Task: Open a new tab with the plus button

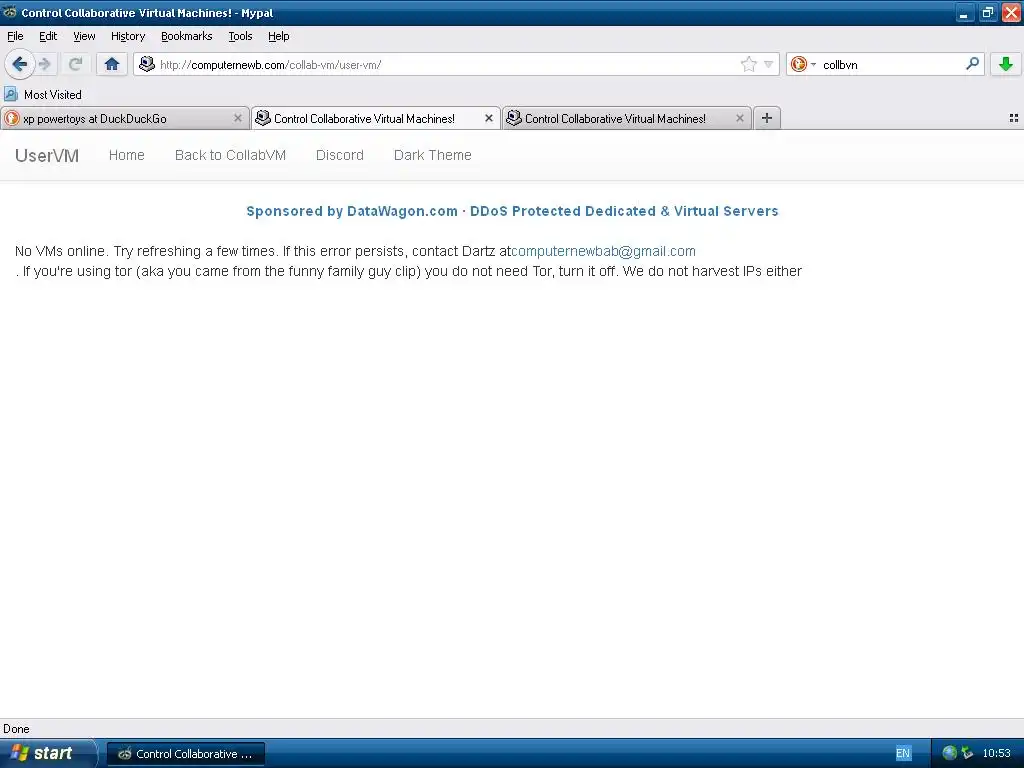Action: point(767,118)
